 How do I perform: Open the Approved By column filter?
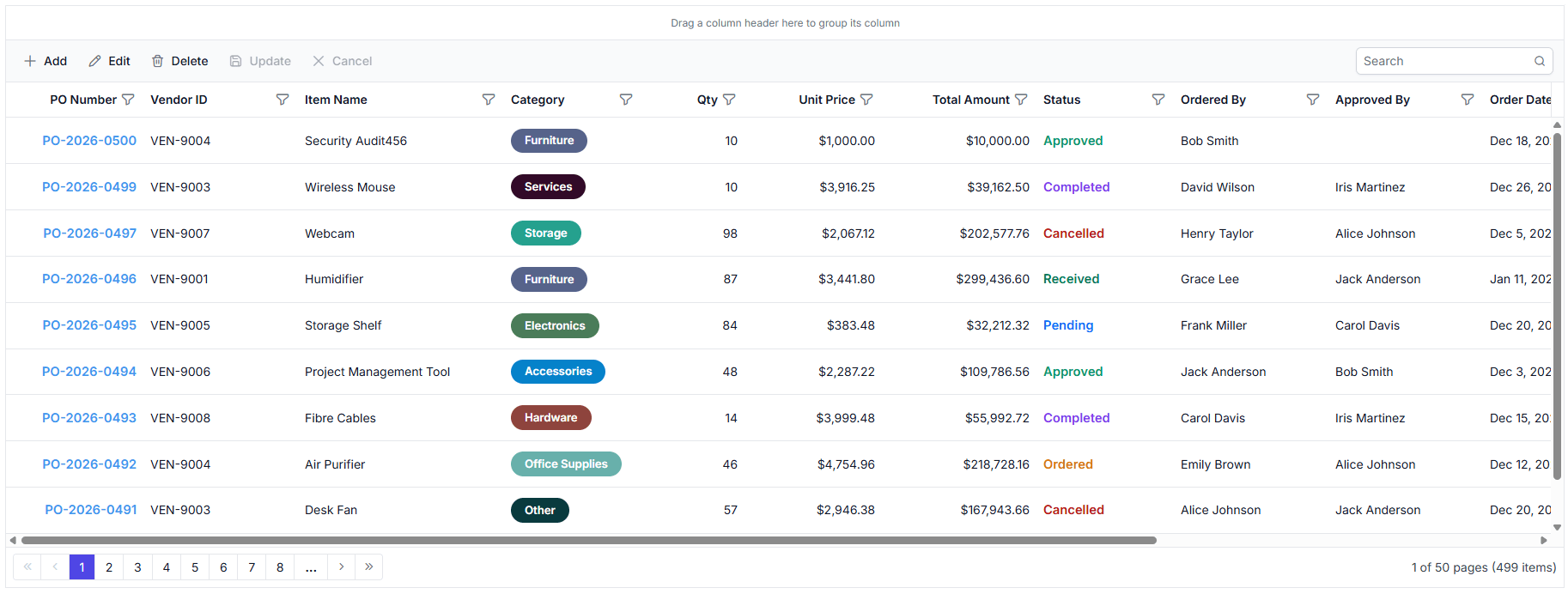coord(1467,100)
